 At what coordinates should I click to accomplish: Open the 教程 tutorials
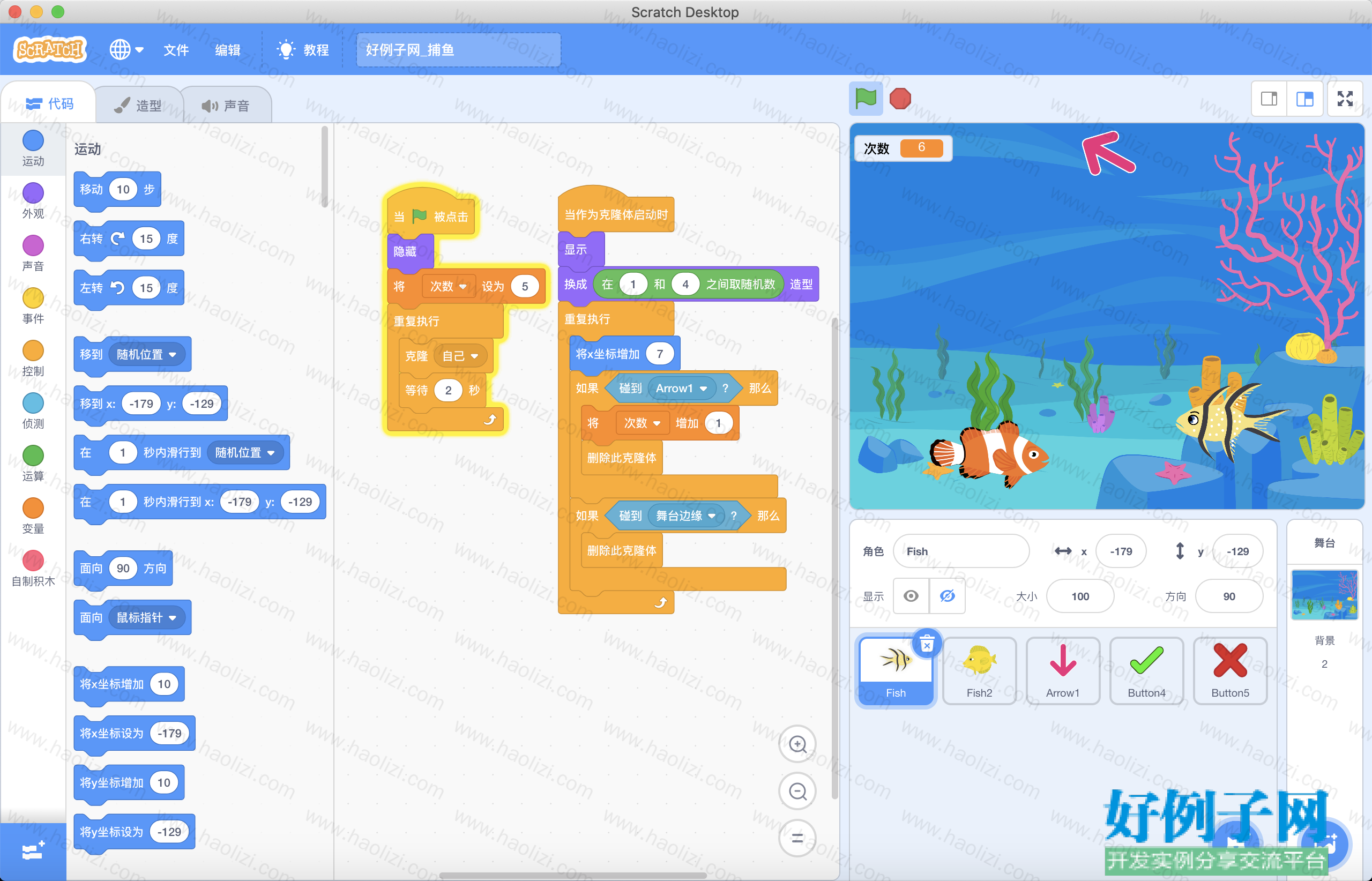coord(303,50)
